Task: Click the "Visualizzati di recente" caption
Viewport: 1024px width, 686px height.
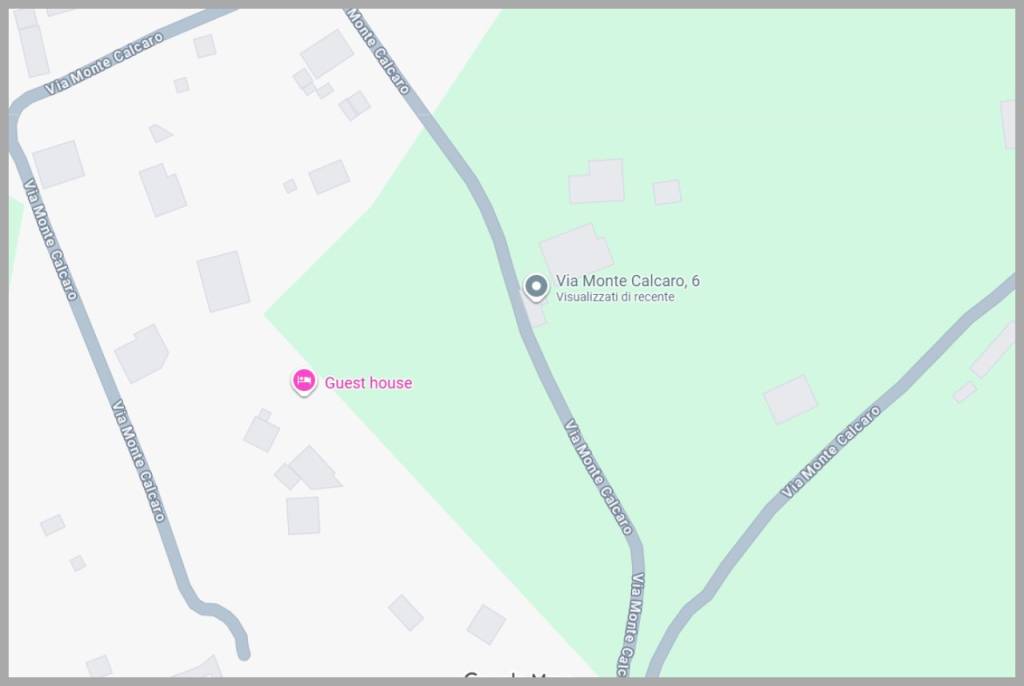Action: [x=615, y=297]
